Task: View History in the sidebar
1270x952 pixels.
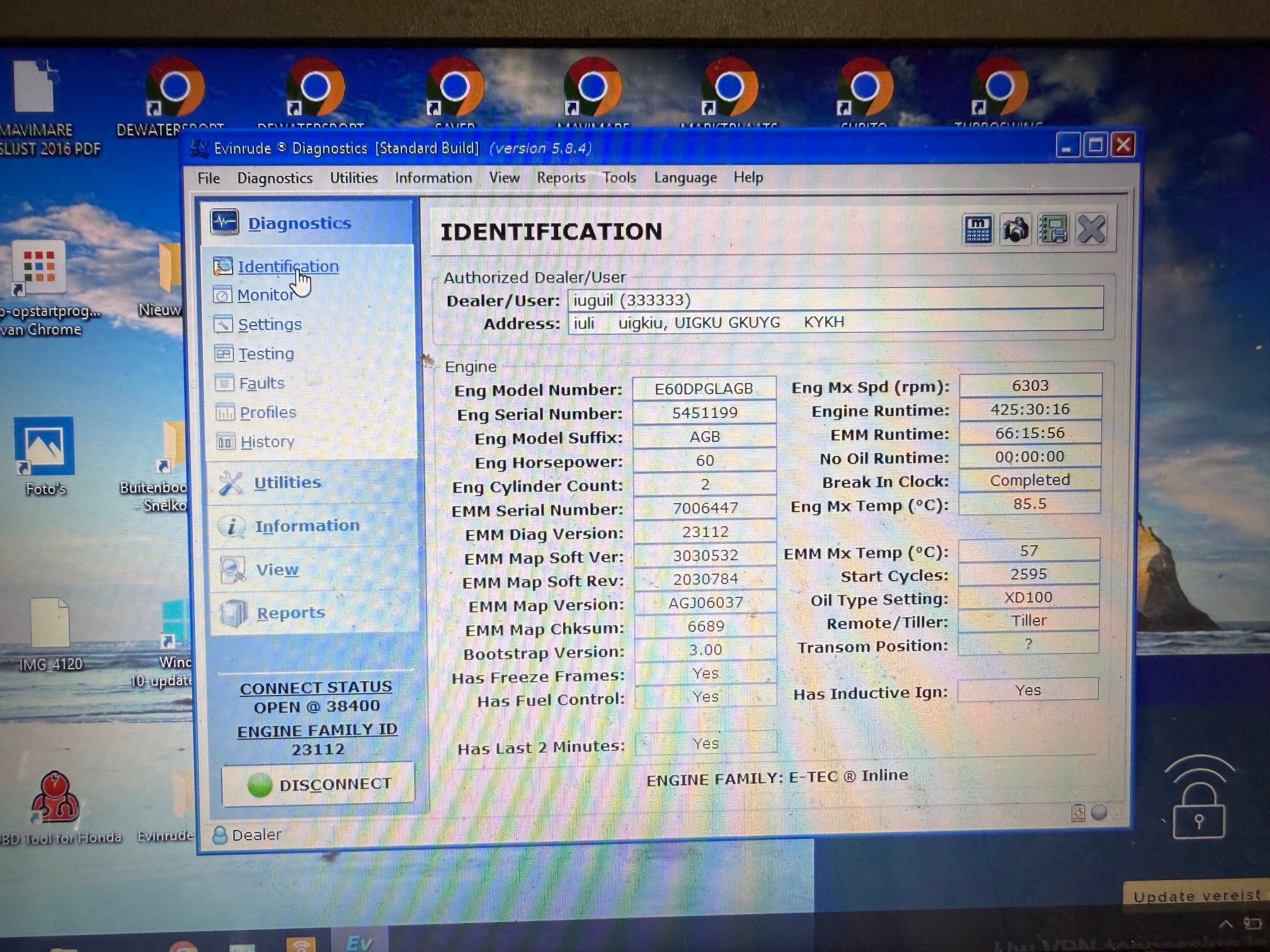Action: coord(266,441)
